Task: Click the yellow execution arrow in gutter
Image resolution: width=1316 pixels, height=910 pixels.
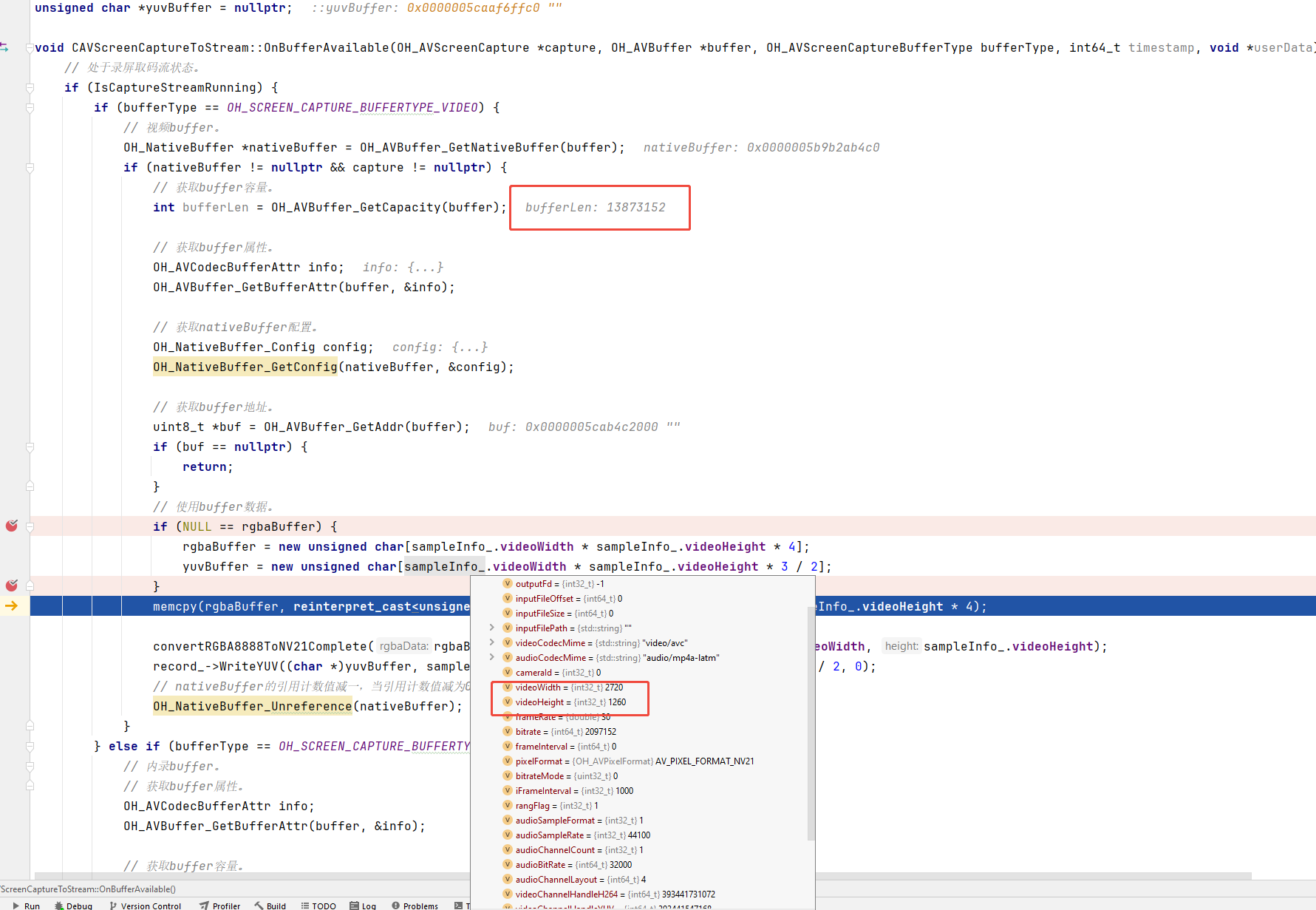Action: [12, 606]
